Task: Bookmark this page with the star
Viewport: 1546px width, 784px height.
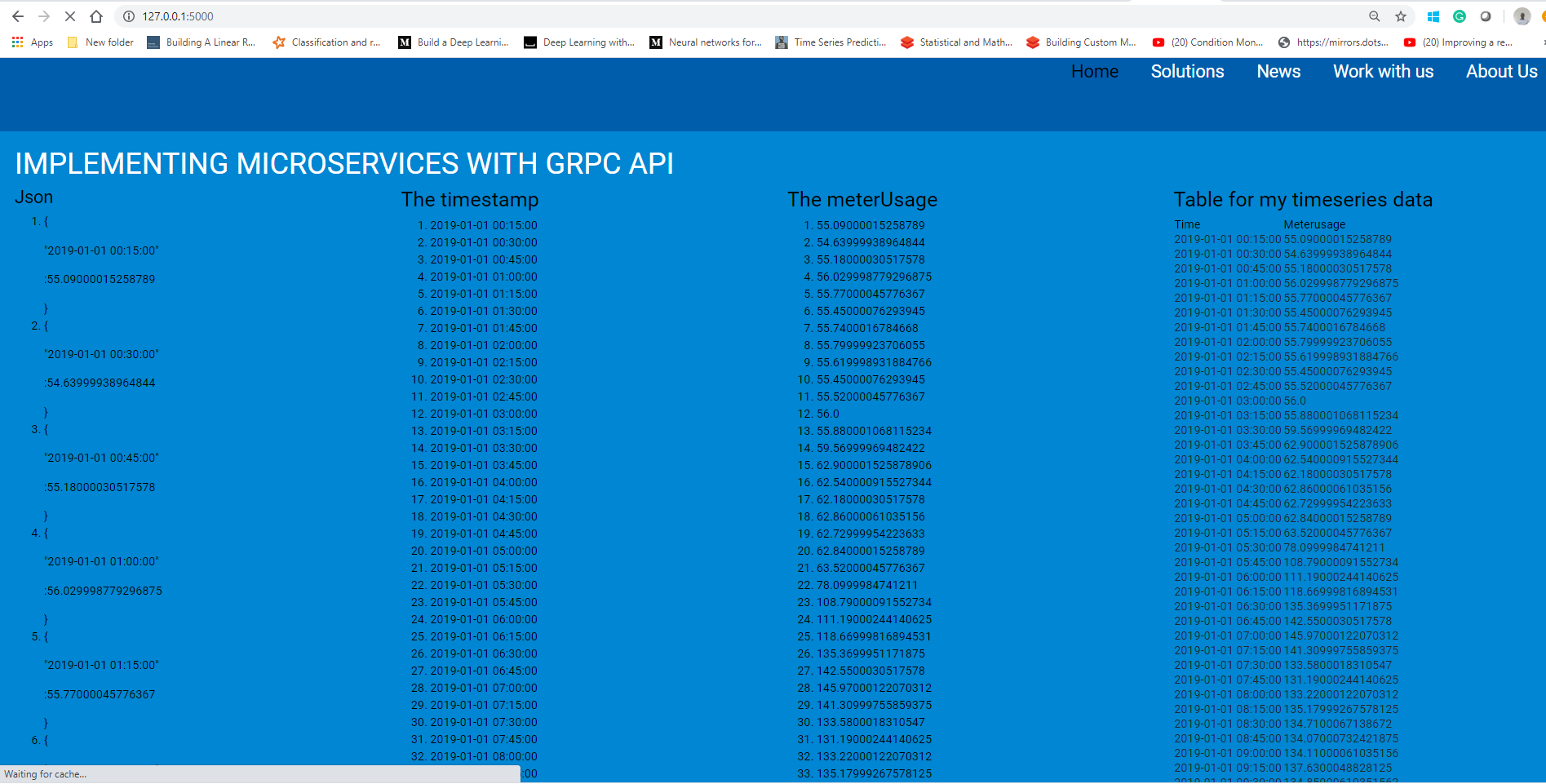Action: pyautogui.click(x=1401, y=16)
